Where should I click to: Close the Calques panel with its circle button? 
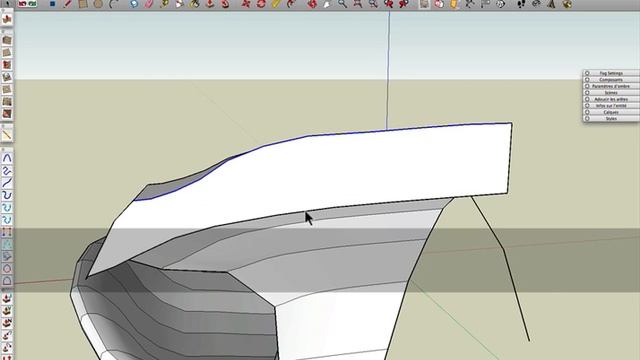pyautogui.click(x=587, y=112)
